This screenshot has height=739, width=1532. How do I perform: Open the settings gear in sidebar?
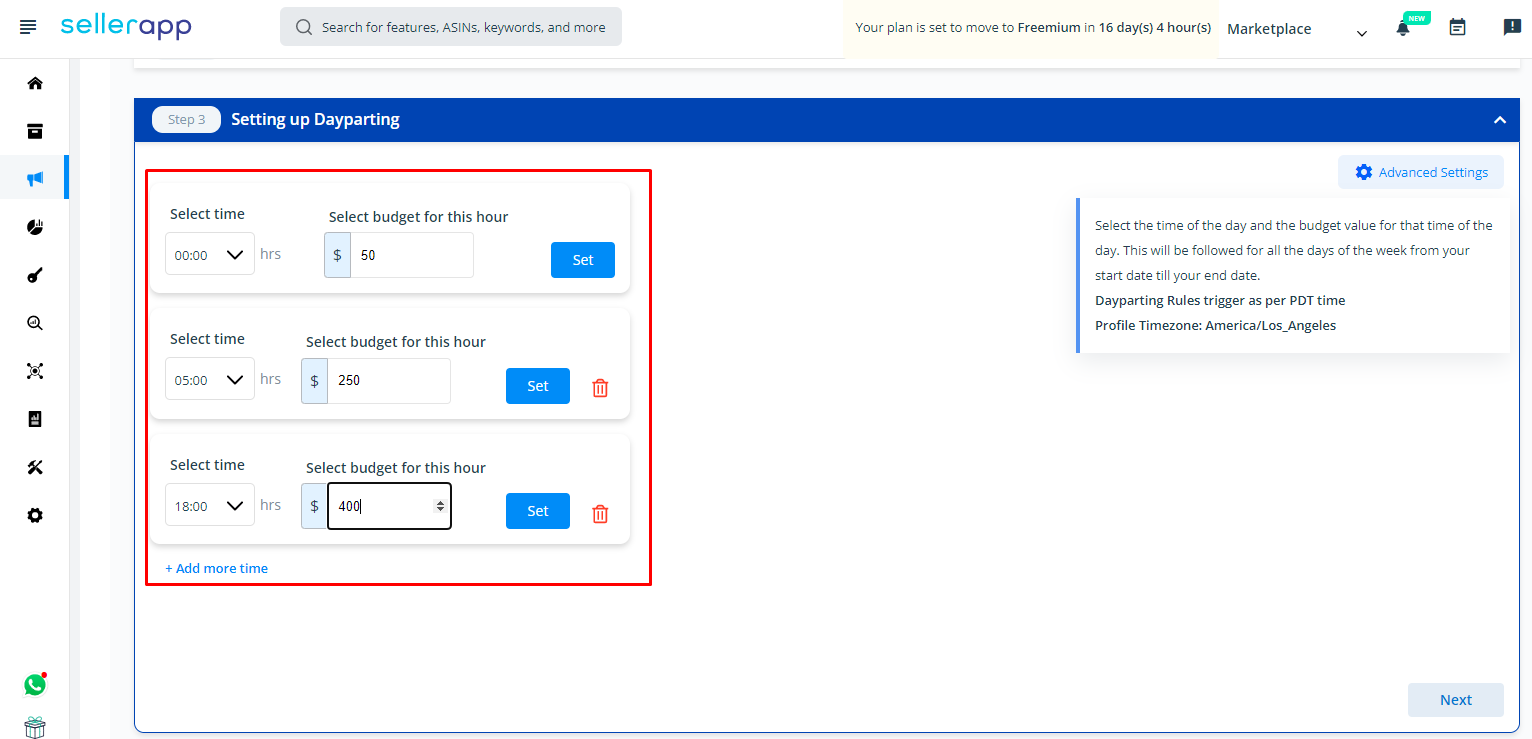(x=35, y=515)
